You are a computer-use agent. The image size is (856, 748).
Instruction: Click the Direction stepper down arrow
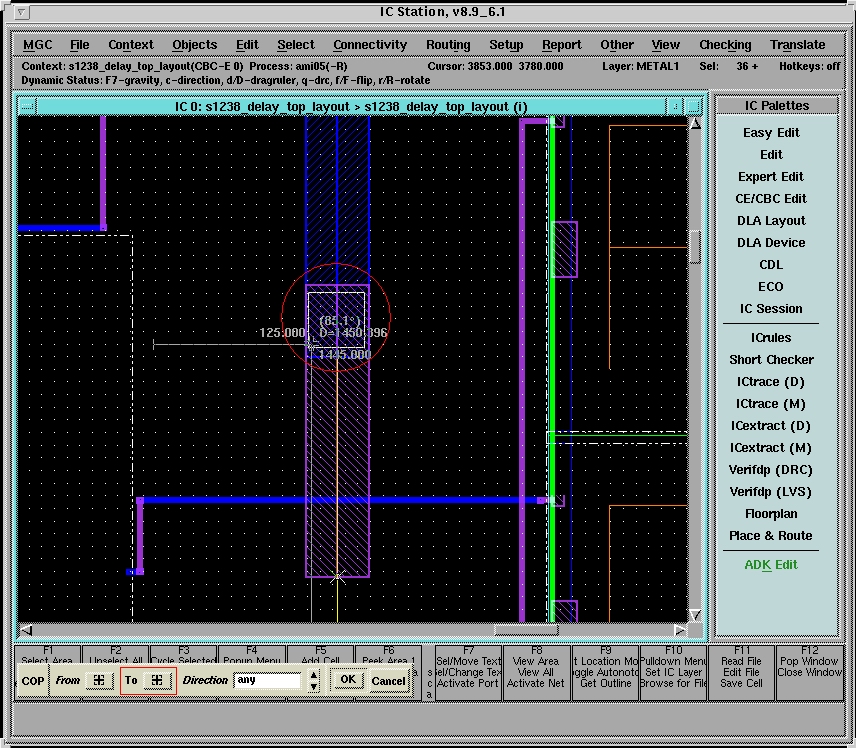[x=314, y=686]
